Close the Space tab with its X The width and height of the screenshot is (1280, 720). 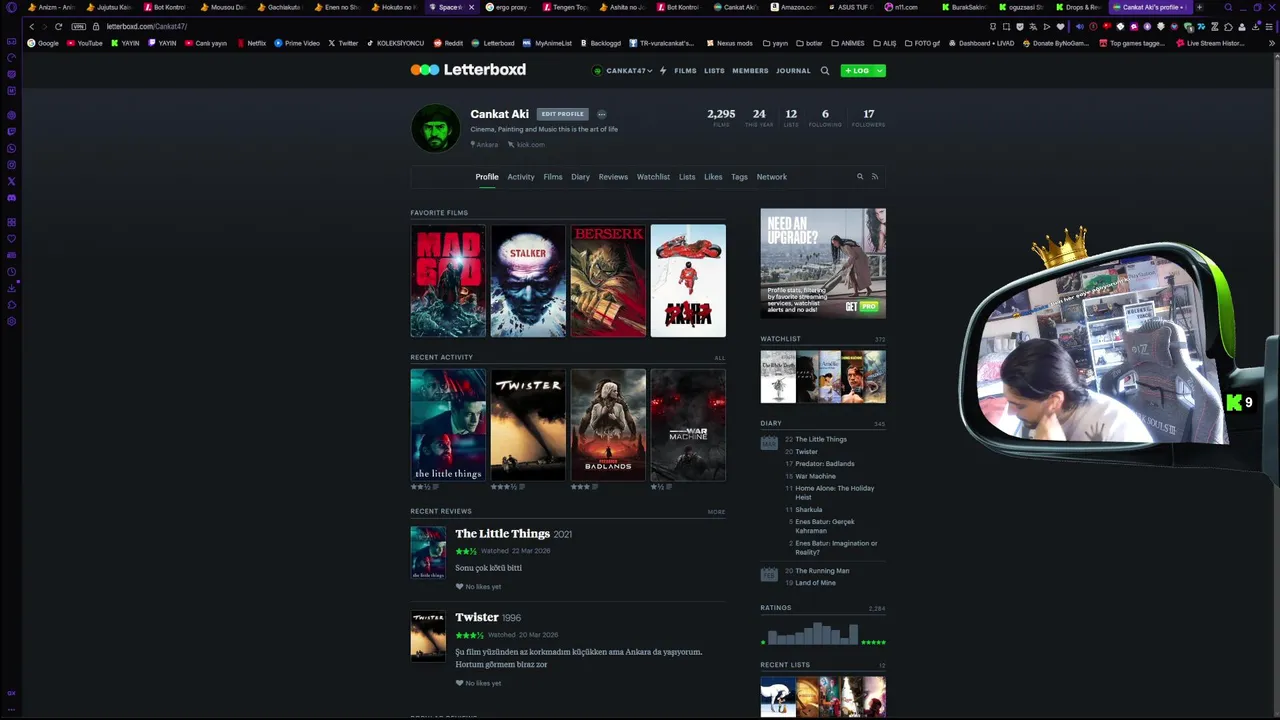click(471, 7)
